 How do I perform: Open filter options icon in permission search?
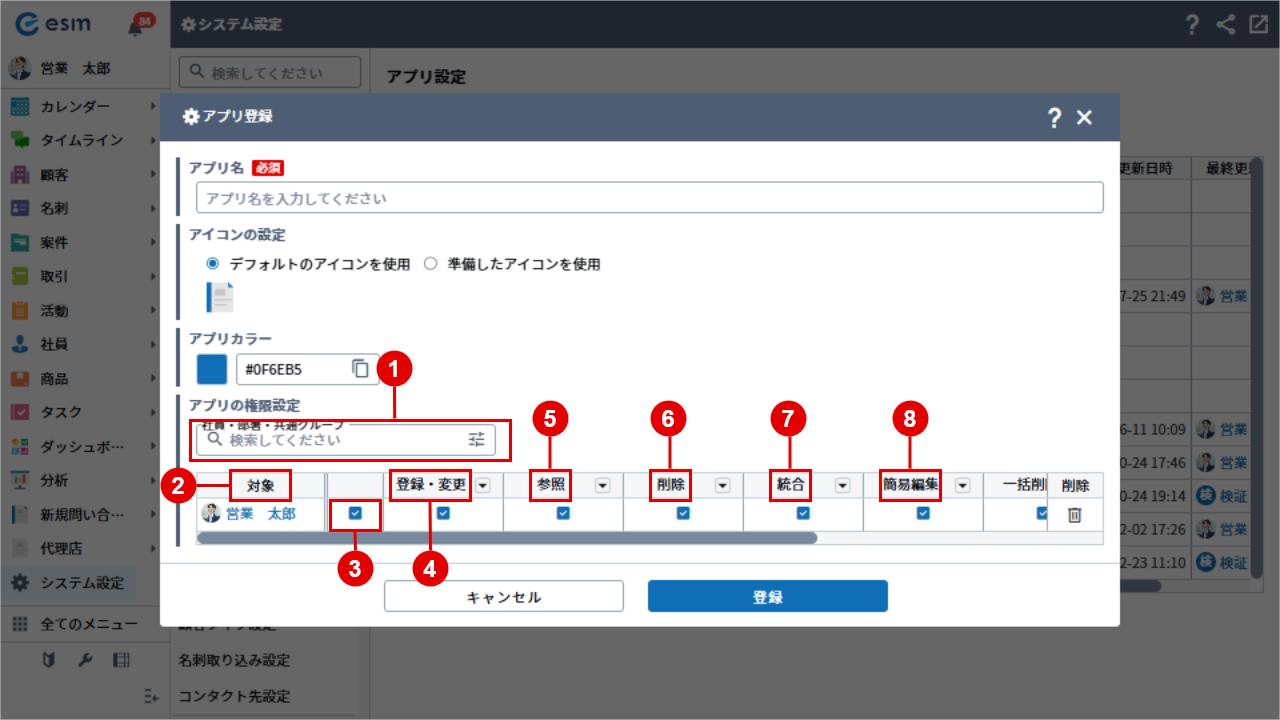[x=476, y=439]
